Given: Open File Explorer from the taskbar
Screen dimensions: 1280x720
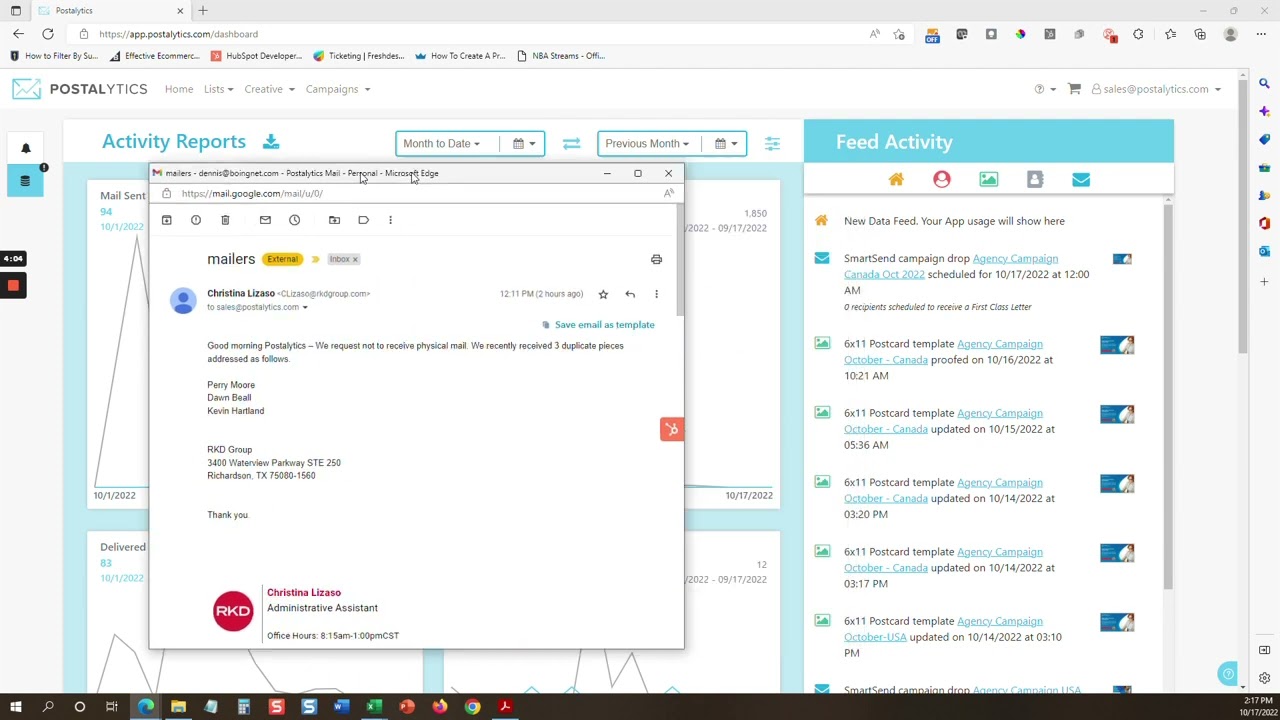Looking at the screenshot, I should click(178, 707).
